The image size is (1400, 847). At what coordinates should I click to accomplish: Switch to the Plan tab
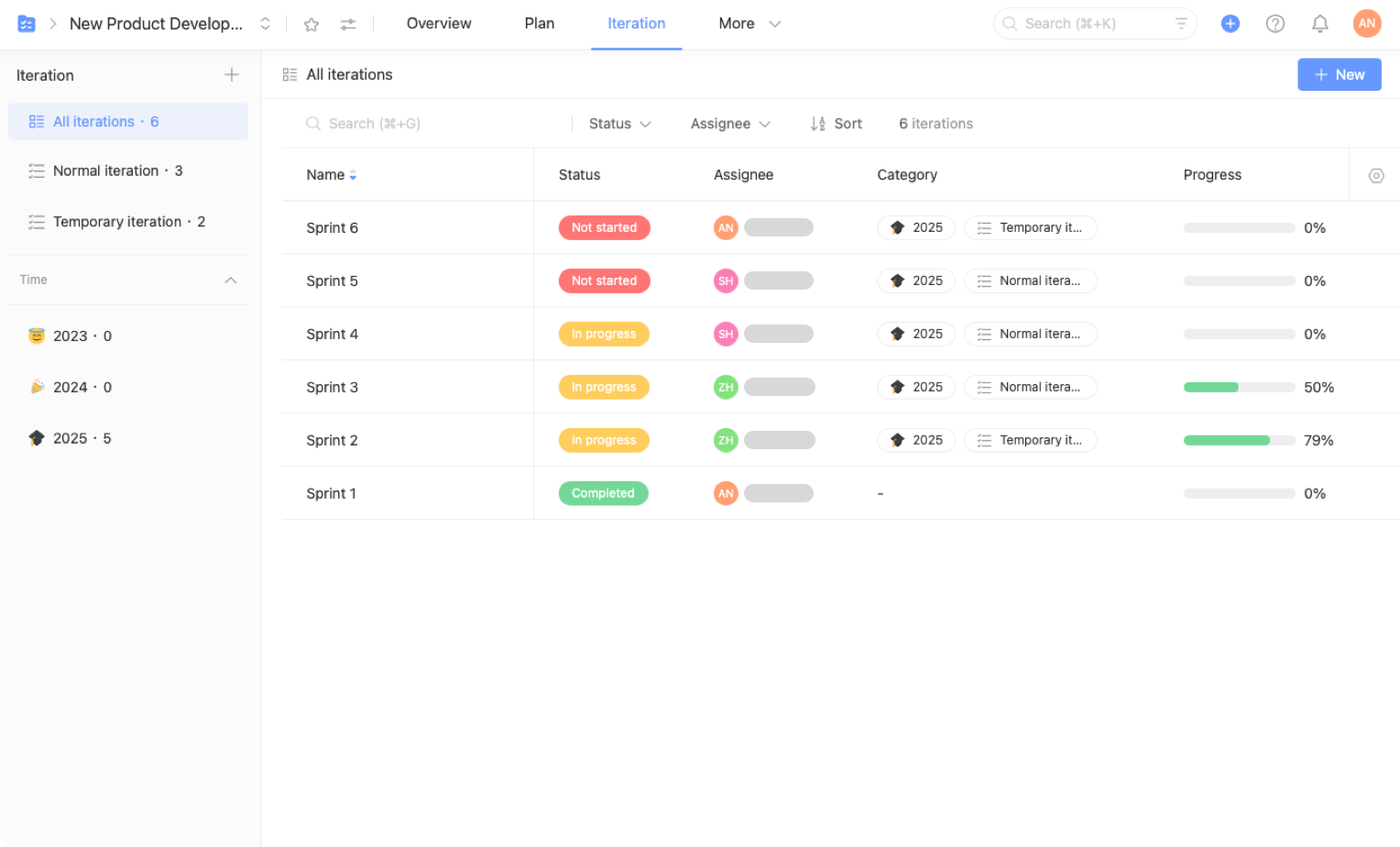[540, 24]
